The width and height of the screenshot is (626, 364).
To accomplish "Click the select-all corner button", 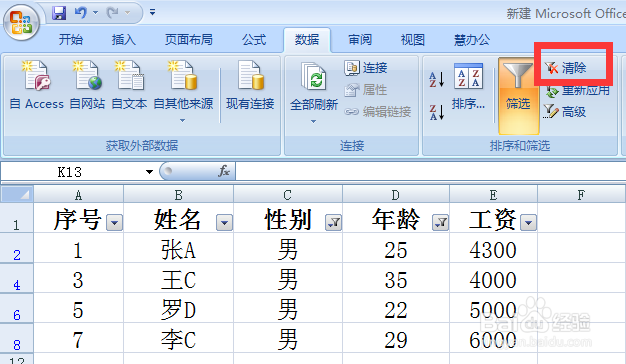I will (x=17, y=194).
